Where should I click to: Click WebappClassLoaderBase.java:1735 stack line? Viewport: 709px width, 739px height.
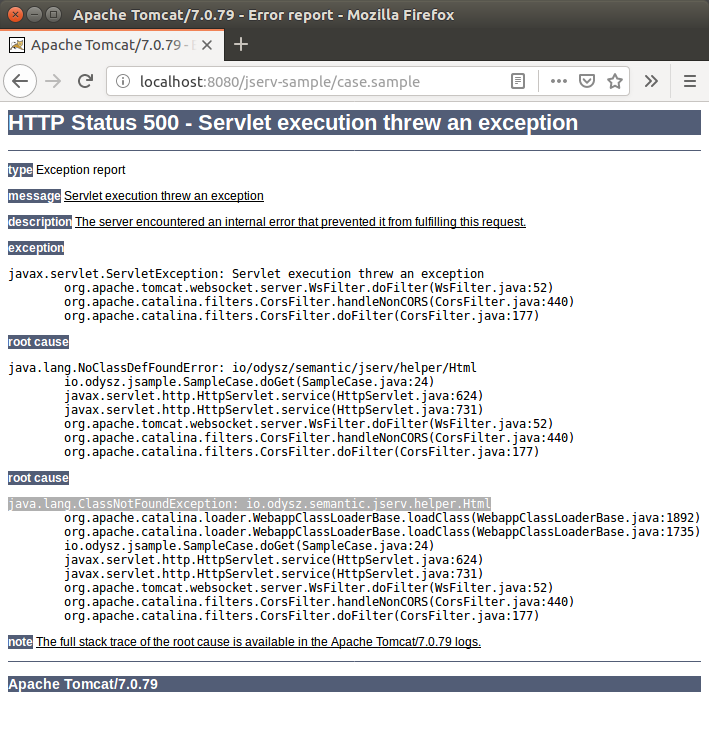382,532
